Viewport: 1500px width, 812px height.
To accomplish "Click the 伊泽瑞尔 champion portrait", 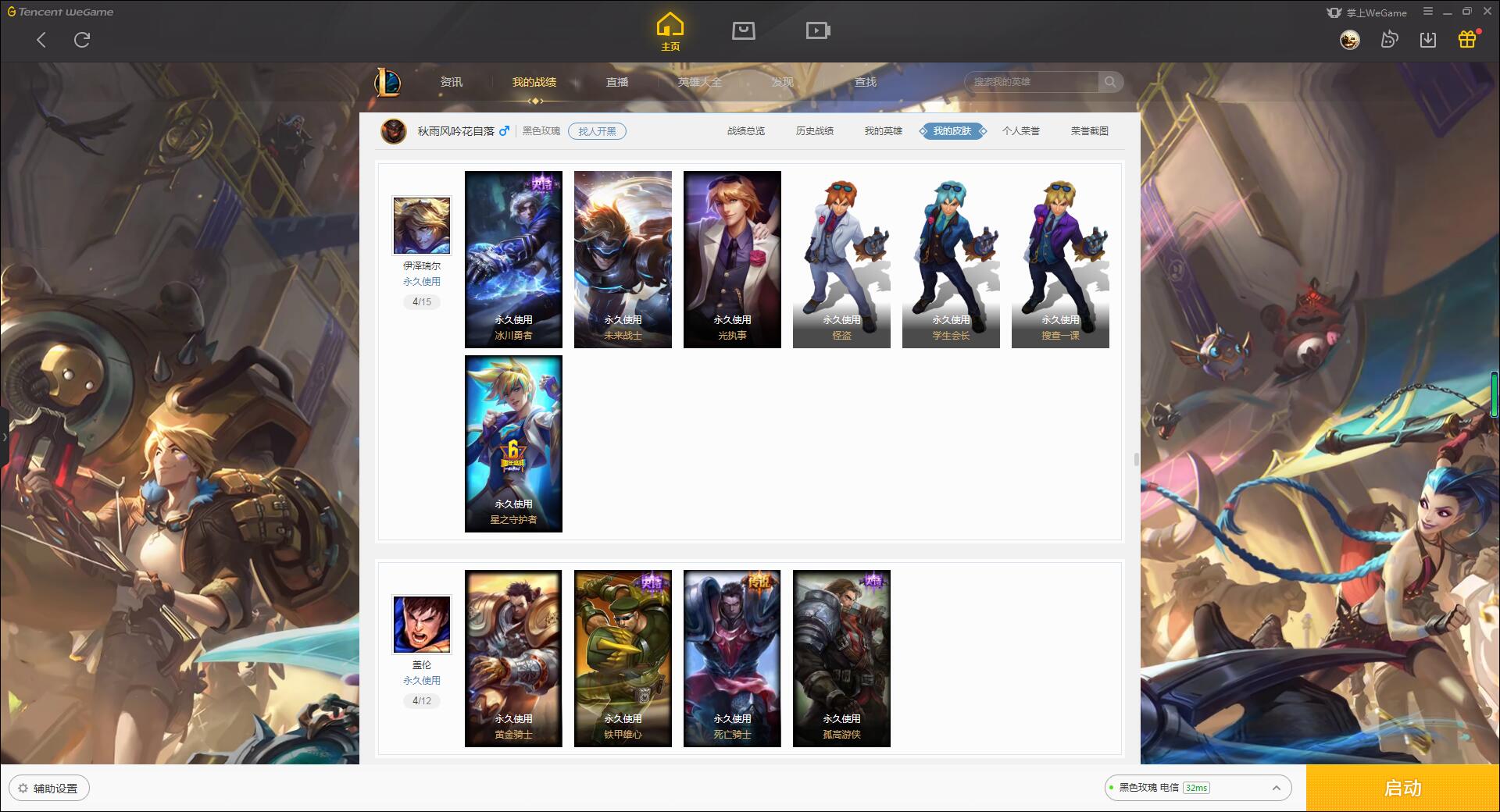I will pyautogui.click(x=422, y=226).
